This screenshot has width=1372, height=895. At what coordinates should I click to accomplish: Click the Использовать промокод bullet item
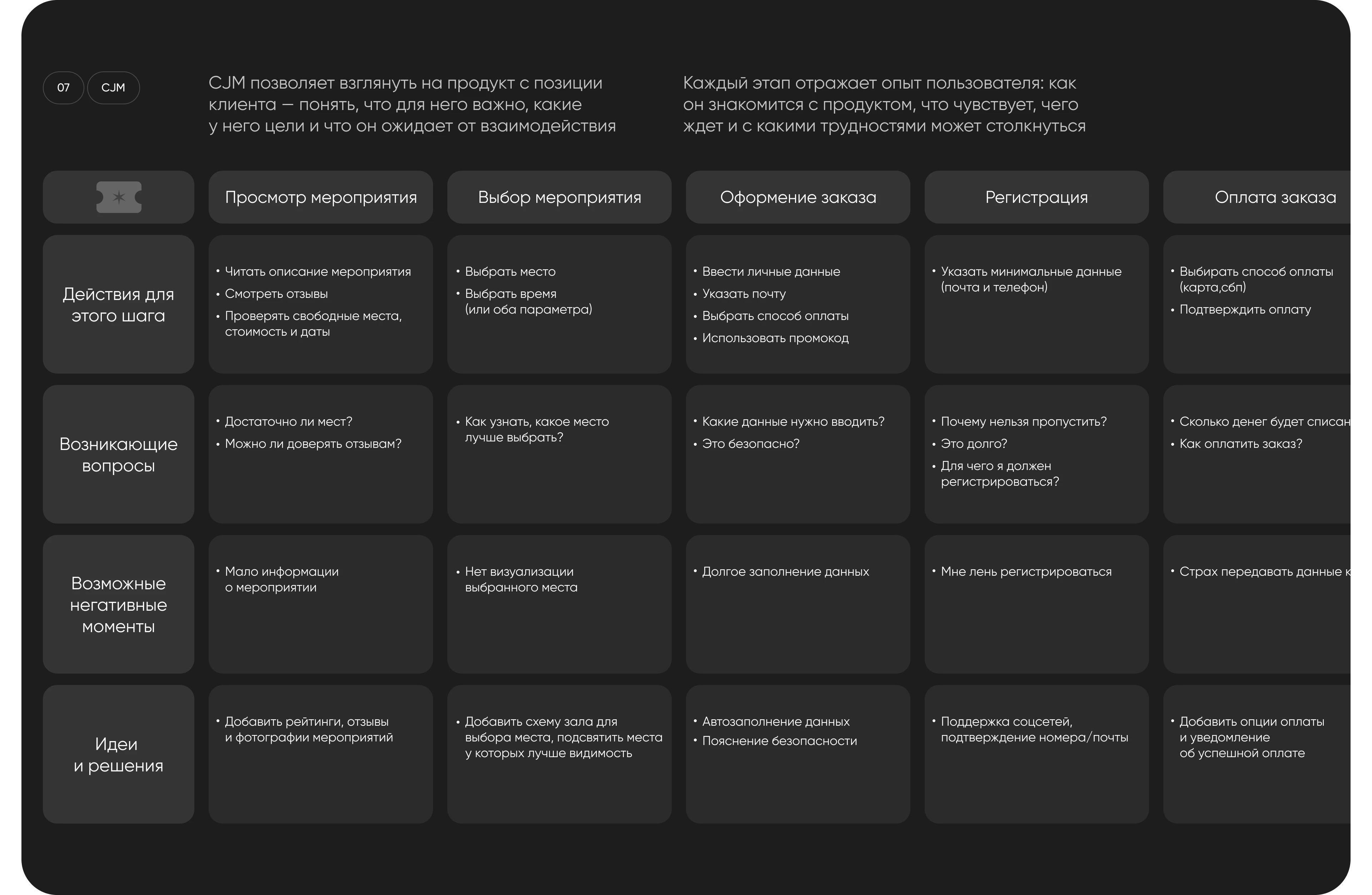(x=775, y=338)
